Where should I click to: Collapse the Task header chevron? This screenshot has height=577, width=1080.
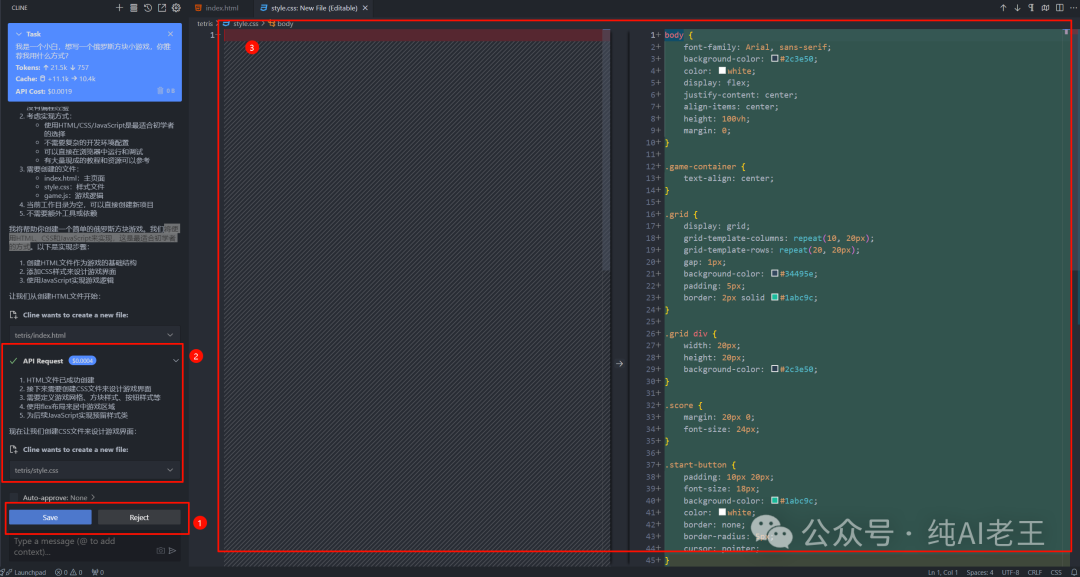(x=19, y=34)
